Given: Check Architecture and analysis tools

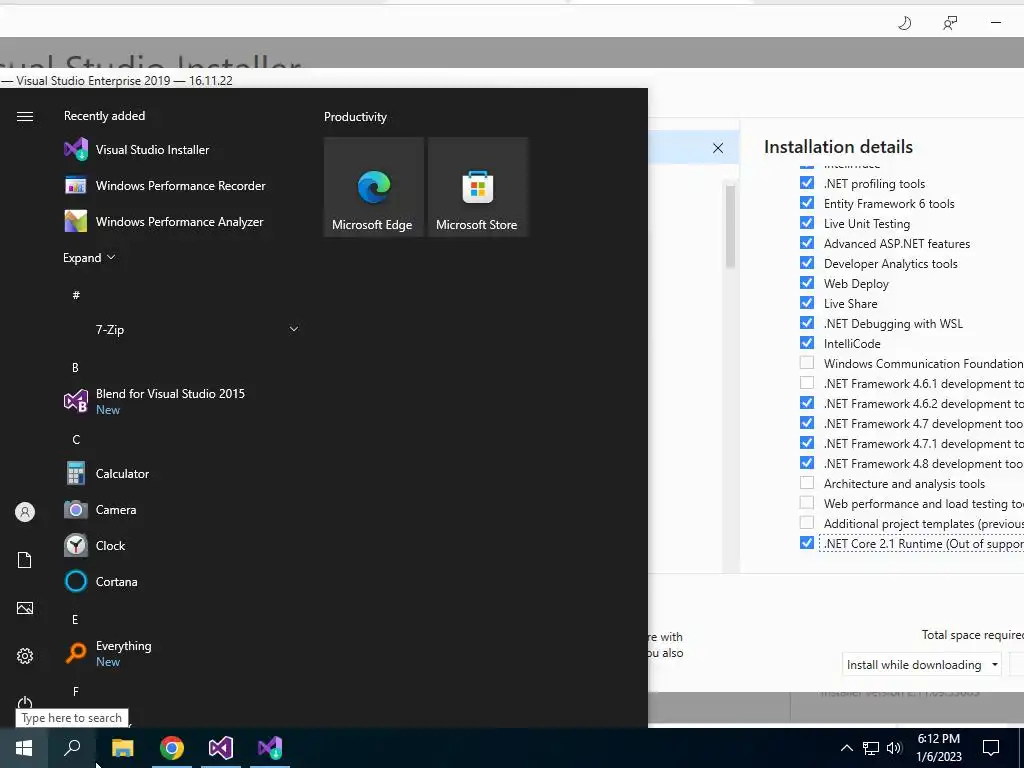Looking at the screenshot, I should pyautogui.click(x=807, y=483).
